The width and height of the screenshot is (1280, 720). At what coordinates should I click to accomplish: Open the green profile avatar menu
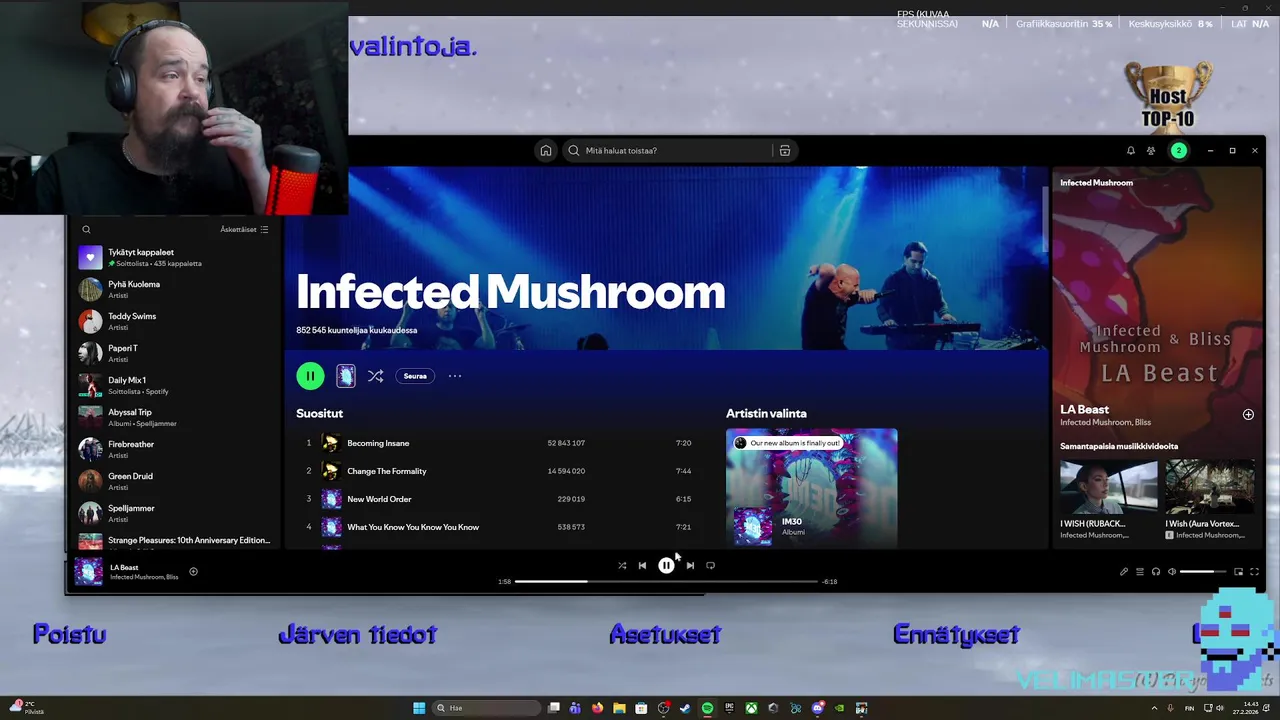tap(1179, 151)
